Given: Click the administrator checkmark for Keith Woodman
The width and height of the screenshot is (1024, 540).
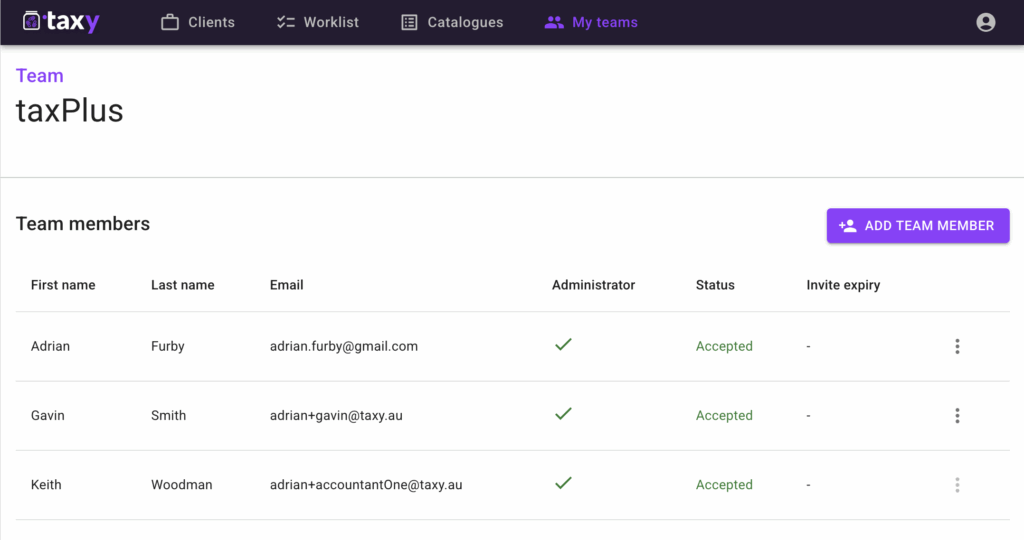Looking at the screenshot, I should pos(564,483).
